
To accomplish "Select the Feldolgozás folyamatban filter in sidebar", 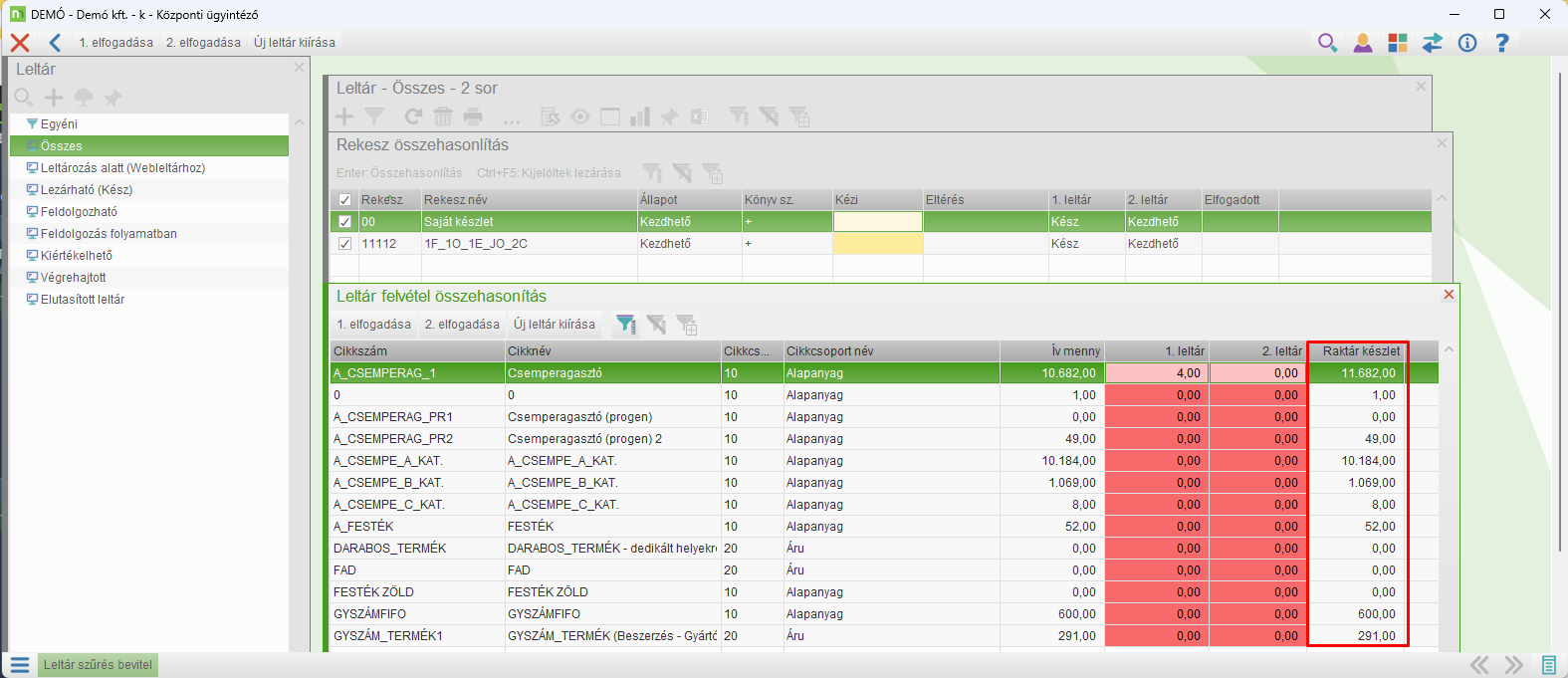I will pos(108,234).
